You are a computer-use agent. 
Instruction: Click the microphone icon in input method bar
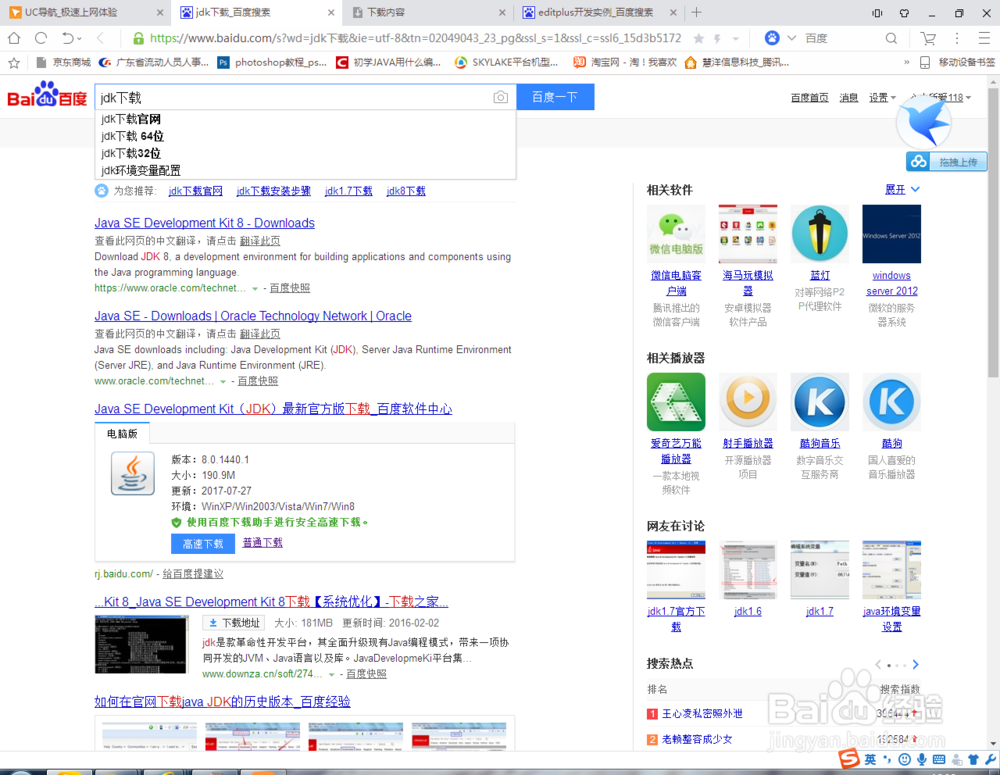(922, 759)
